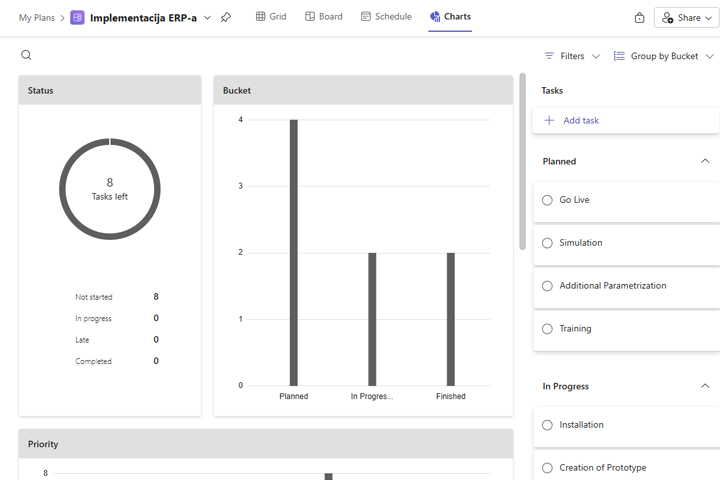720x480 pixels.
Task: Collapse the Planned bucket section
Action: coord(705,161)
